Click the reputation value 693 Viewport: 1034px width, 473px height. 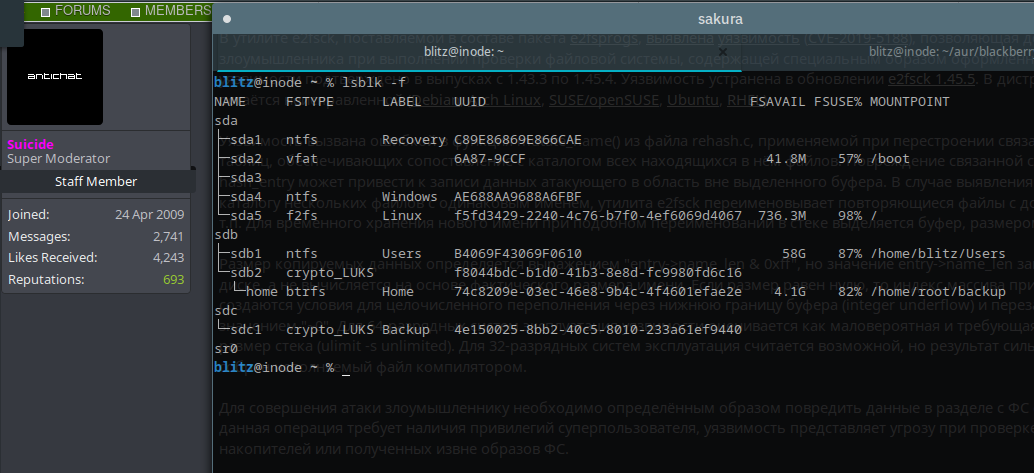pos(173,280)
